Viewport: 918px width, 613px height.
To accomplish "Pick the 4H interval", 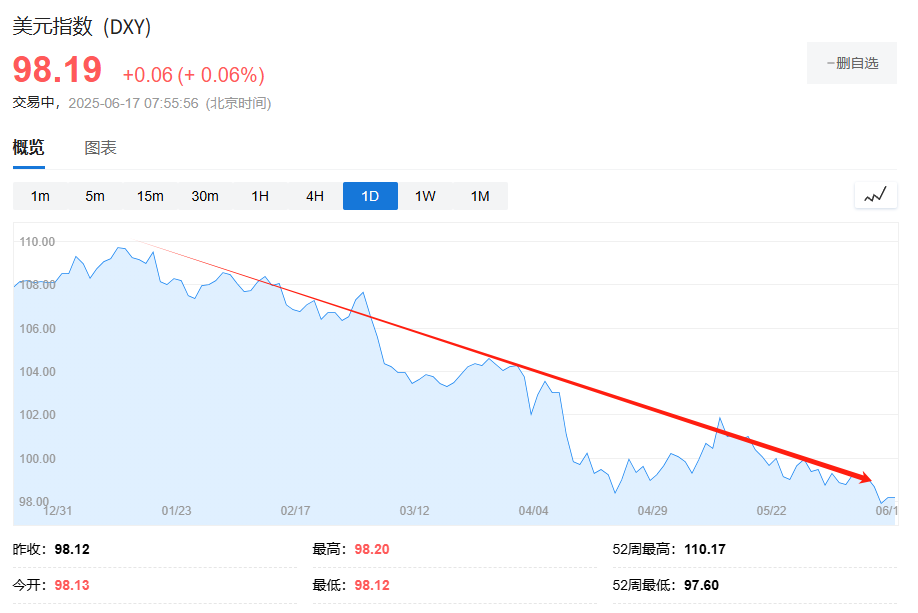I will pyautogui.click(x=315, y=196).
